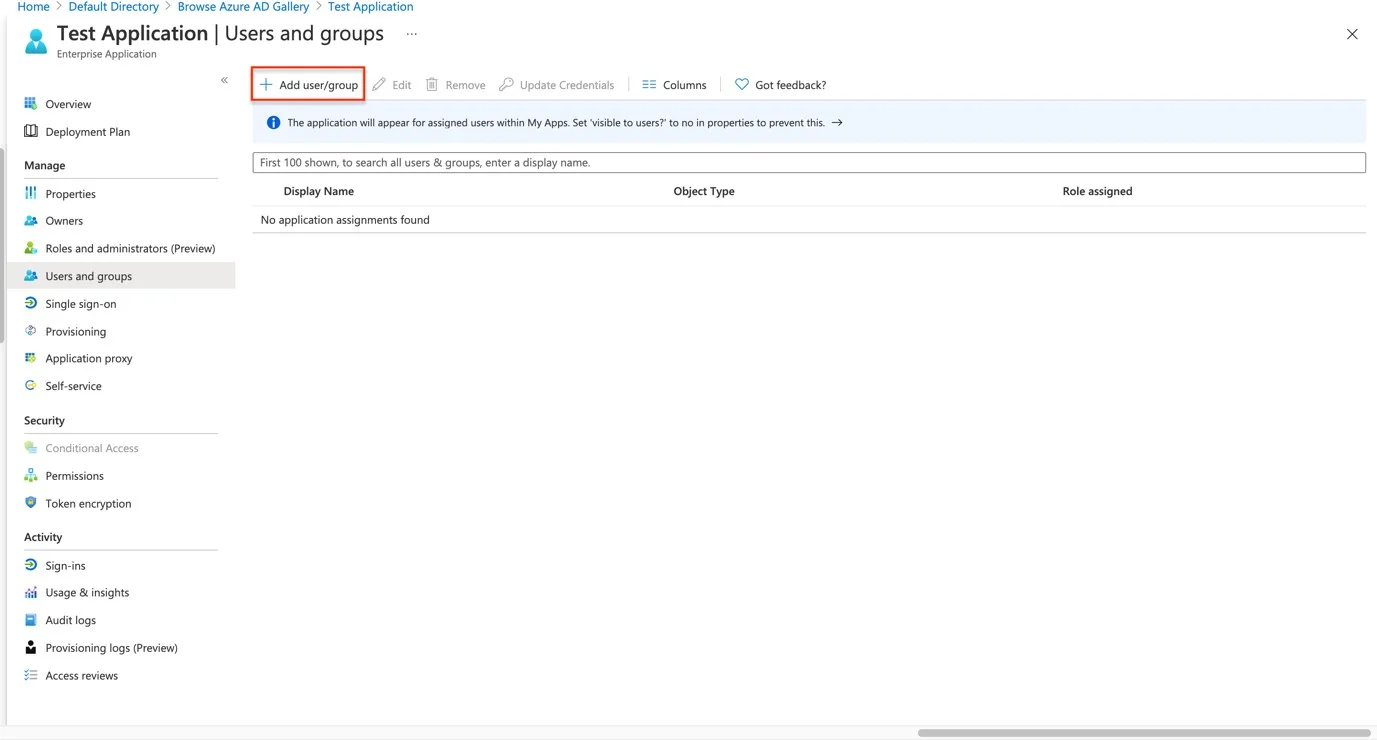Click the Add user/group button
This screenshot has width=1377, height=740.
tap(308, 85)
